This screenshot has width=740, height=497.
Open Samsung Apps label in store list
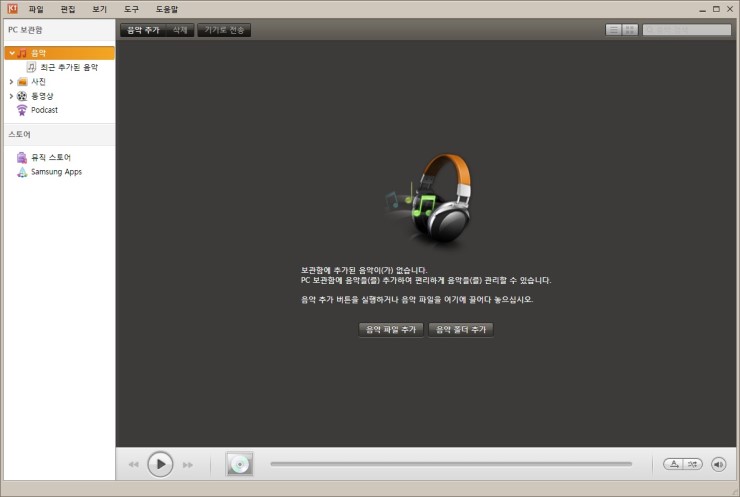57,172
